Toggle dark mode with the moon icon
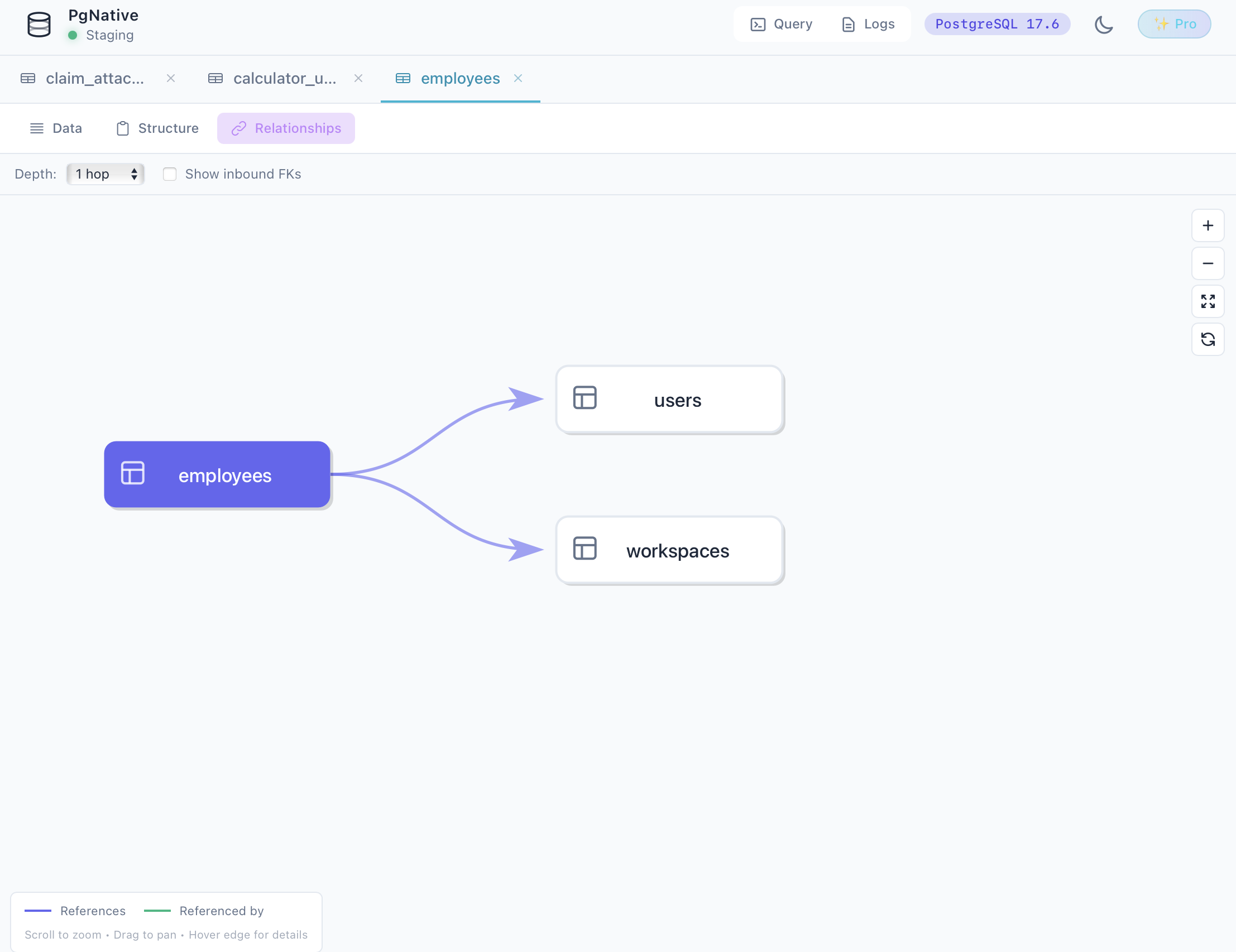This screenshot has width=1236, height=952. [x=1104, y=25]
